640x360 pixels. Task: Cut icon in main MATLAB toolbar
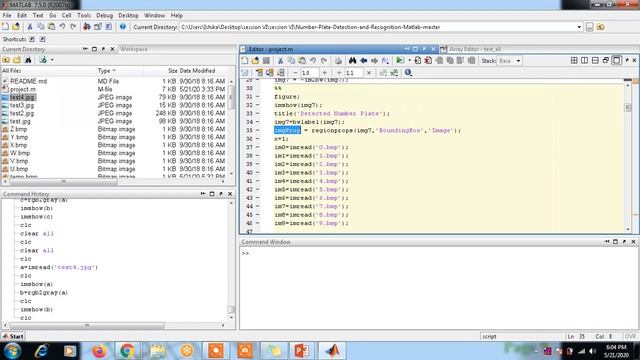coord(30,27)
